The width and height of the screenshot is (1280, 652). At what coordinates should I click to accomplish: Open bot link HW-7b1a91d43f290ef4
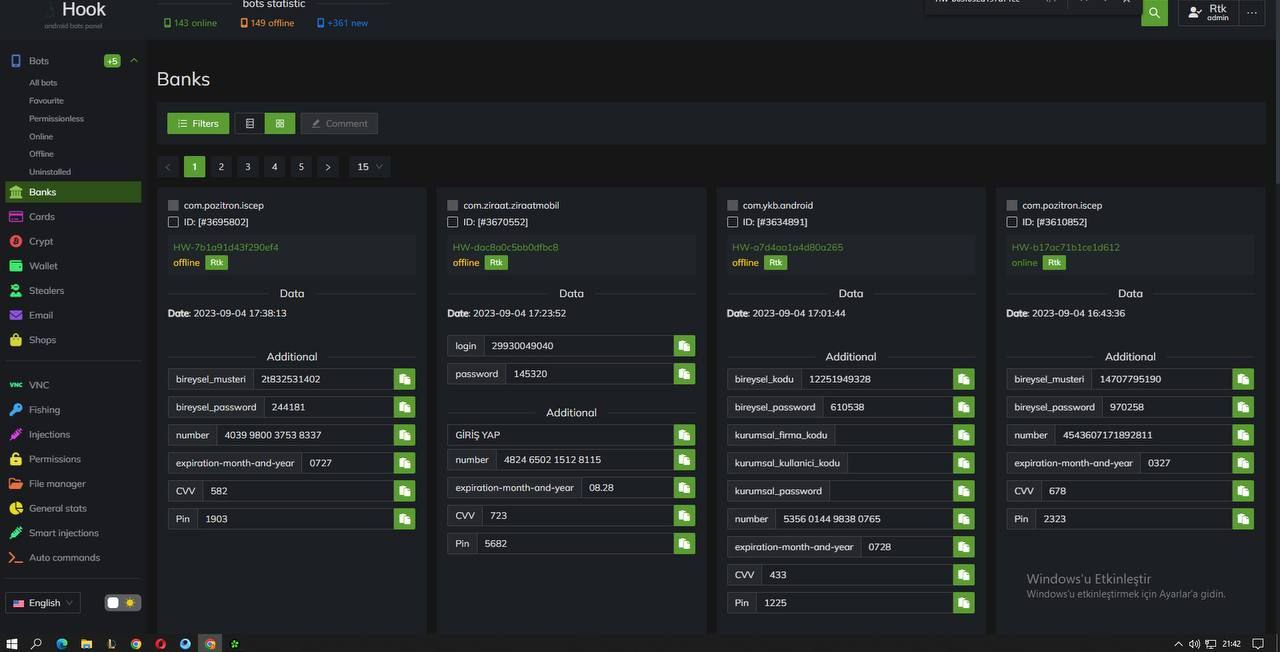(226, 247)
